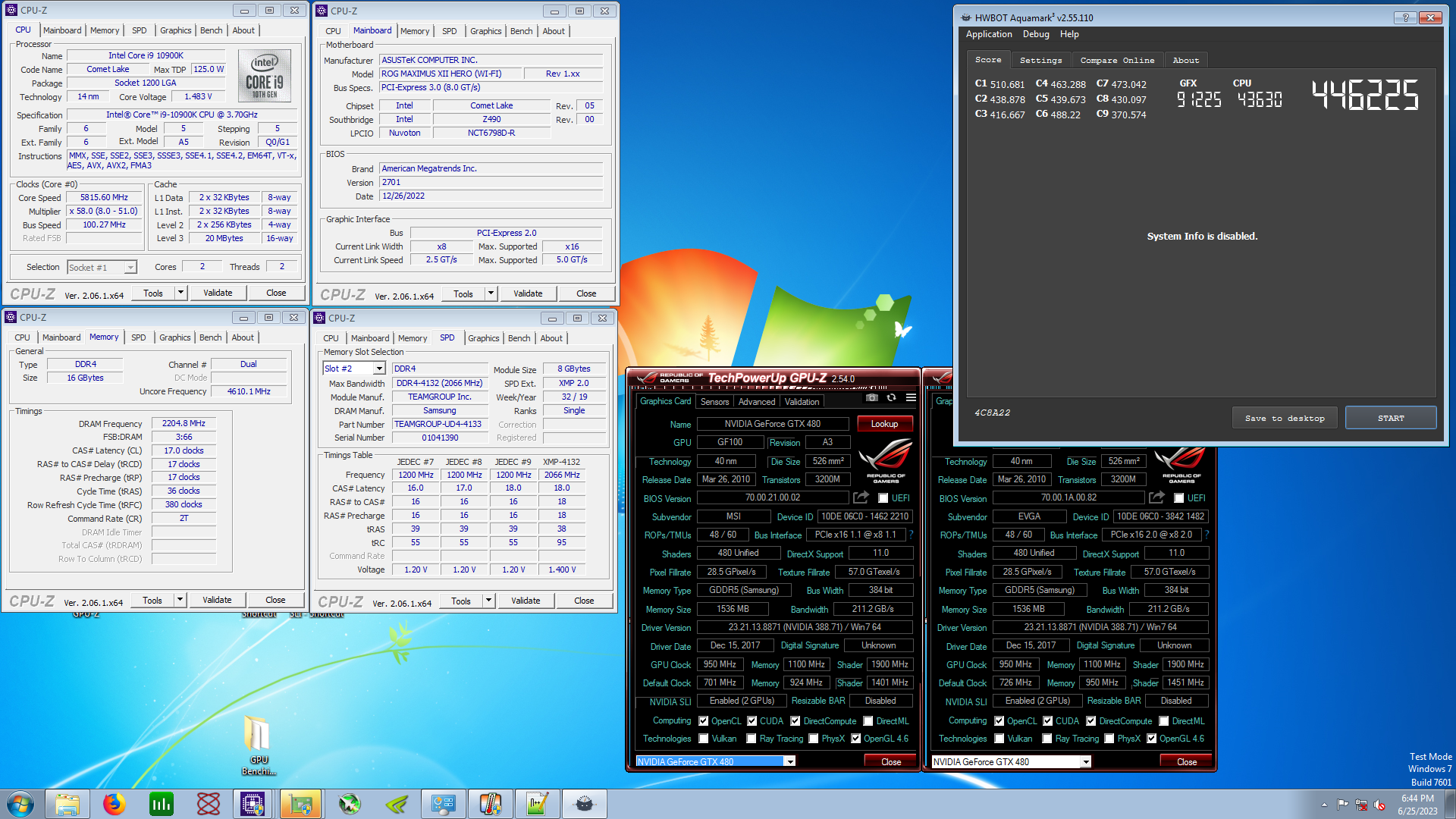This screenshot has width=1456, height=819.
Task: Open the Slot #2 memory slot dropdown
Action: tap(379, 369)
